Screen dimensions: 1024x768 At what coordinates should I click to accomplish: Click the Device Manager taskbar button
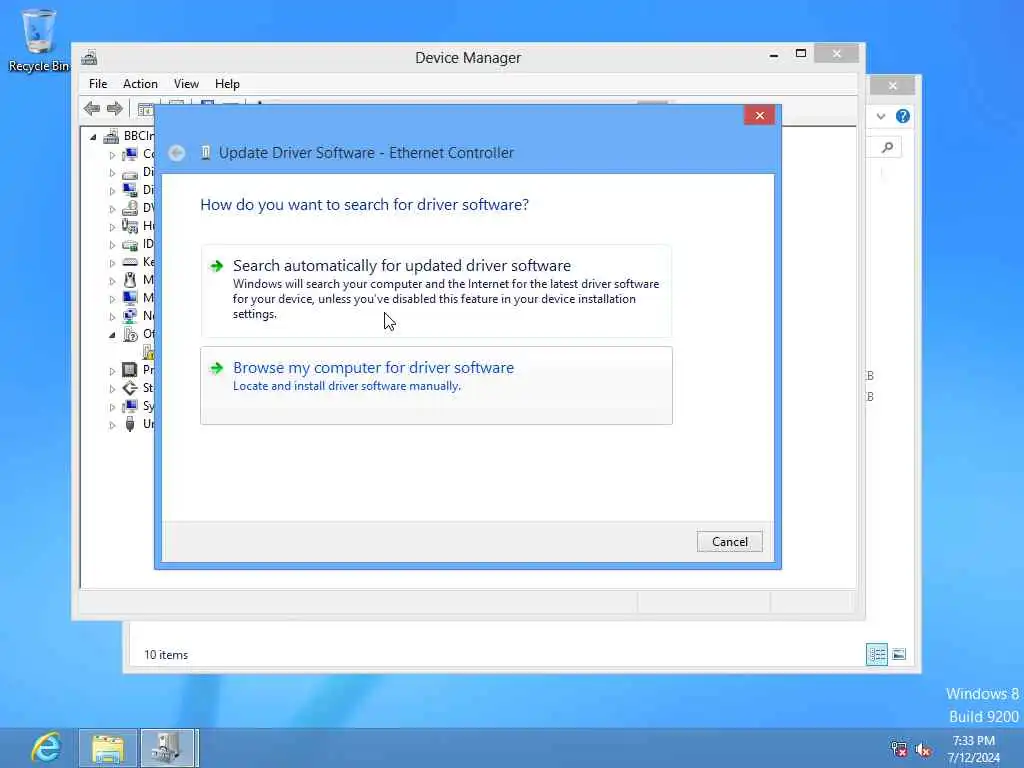point(167,748)
